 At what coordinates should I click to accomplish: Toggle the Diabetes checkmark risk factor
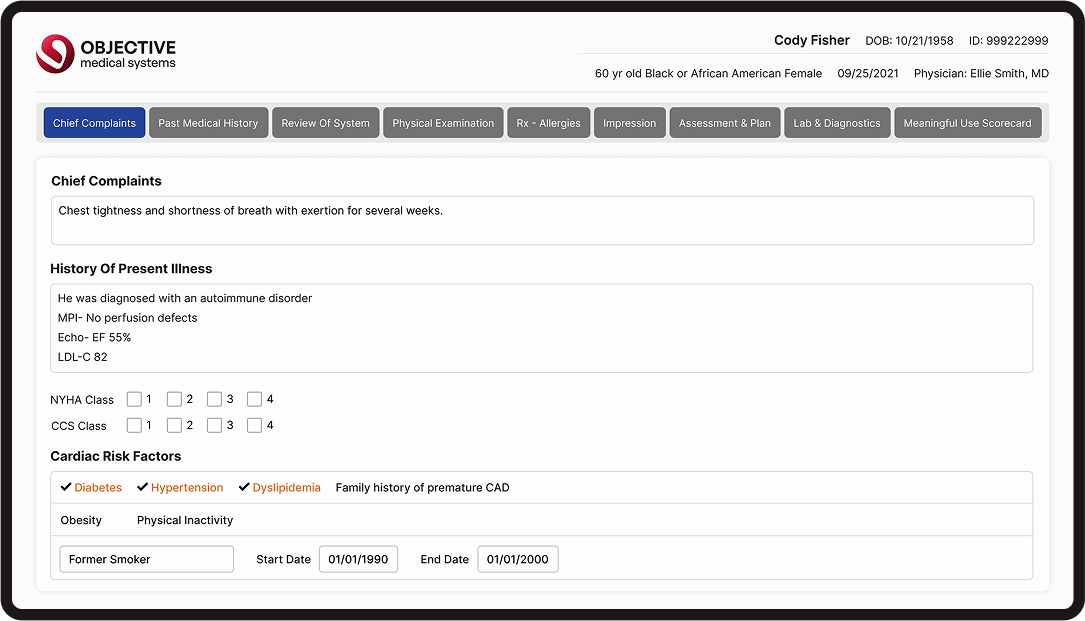coord(91,488)
